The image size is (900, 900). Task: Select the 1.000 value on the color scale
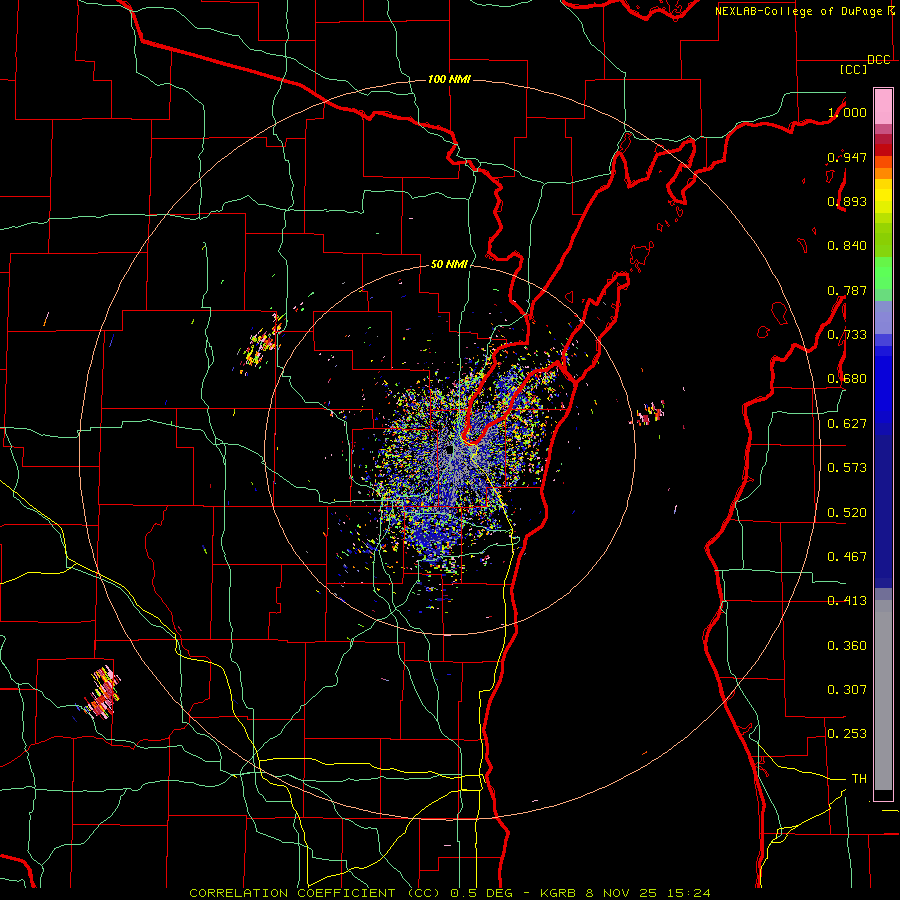(847, 112)
